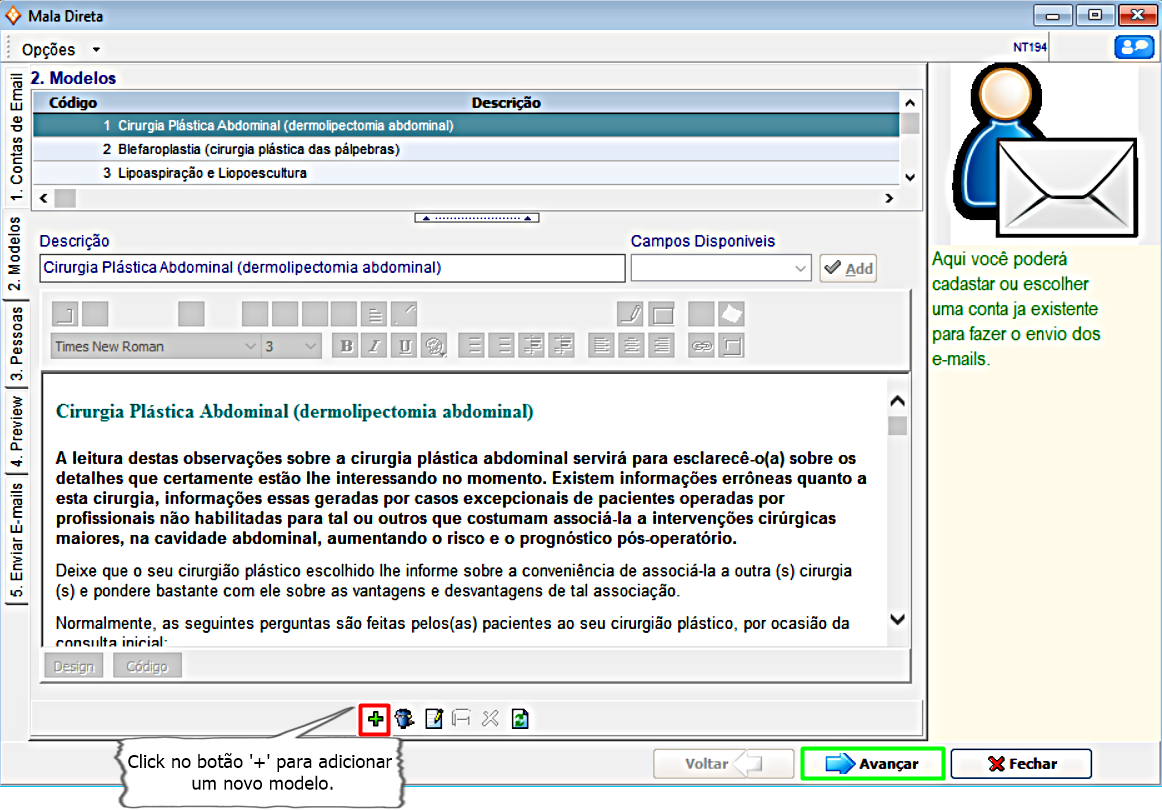This screenshot has height=810, width=1162.
Task: Click the Fechar button
Action: [1021, 764]
